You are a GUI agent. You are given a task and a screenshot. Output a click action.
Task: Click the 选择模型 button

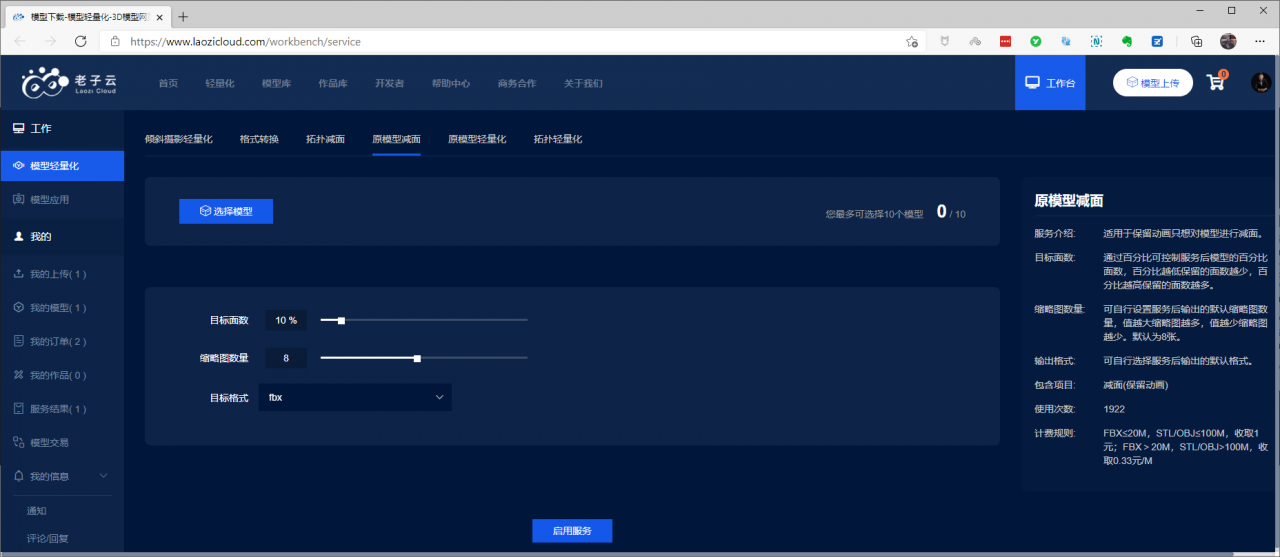point(226,211)
